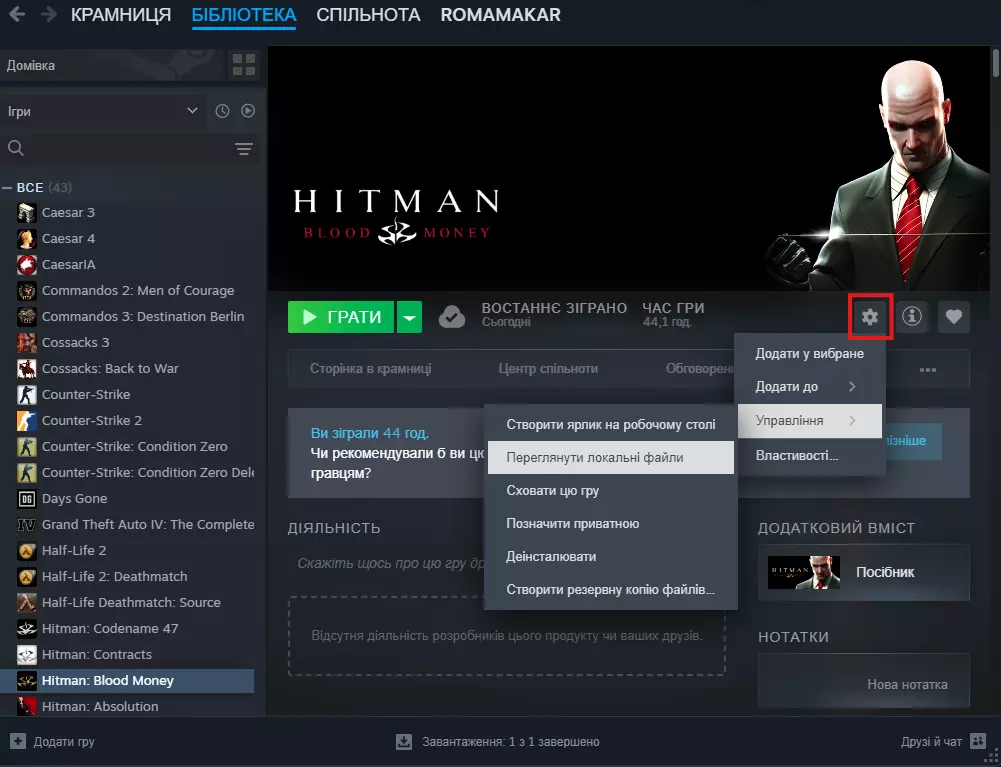Click Cossacks 3 game icon
The image size is (1001, 767).
click(27, 342)
